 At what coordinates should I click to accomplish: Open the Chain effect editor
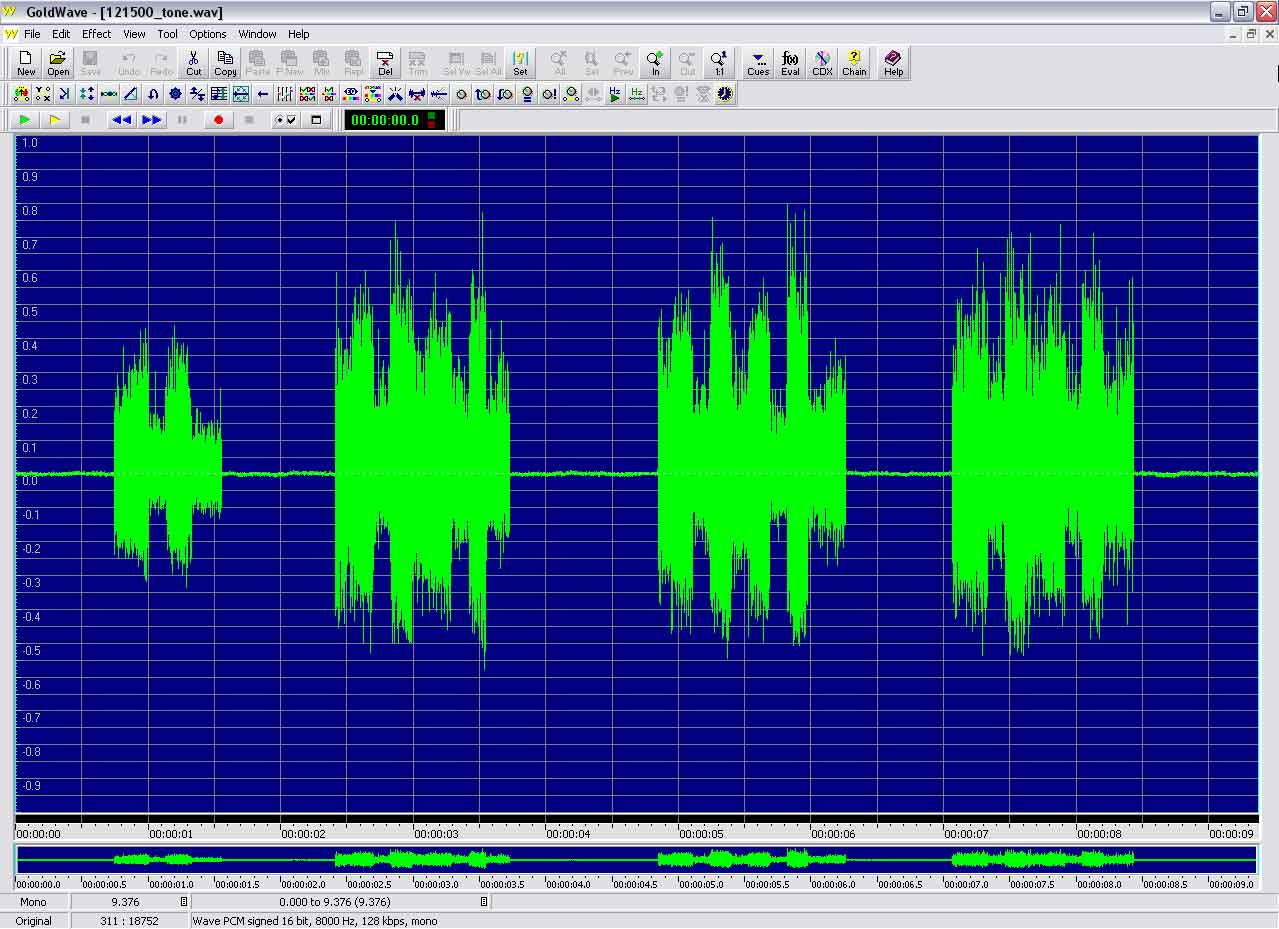point(854,63)
